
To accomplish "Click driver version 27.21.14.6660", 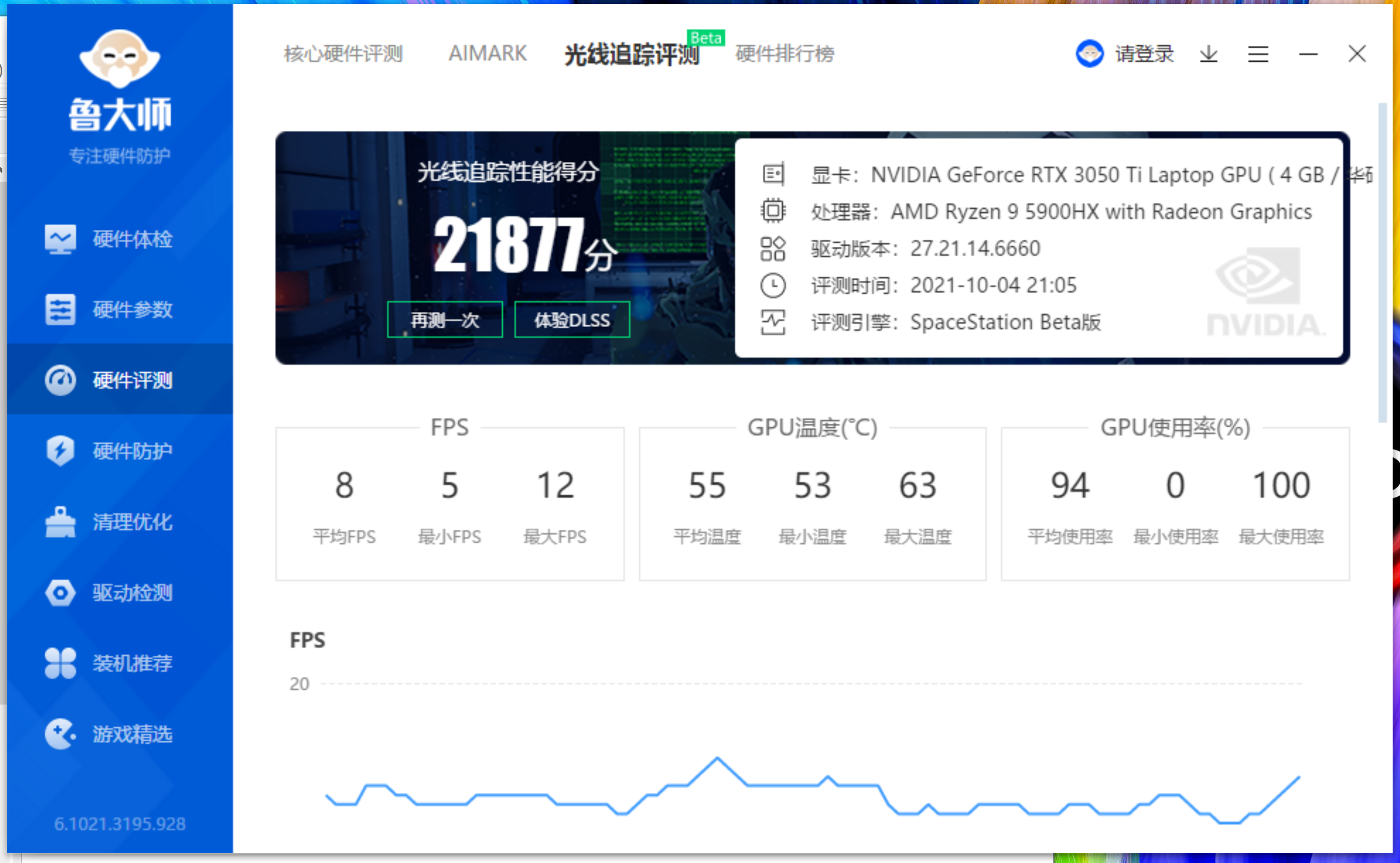I will [x=975, y=248].
